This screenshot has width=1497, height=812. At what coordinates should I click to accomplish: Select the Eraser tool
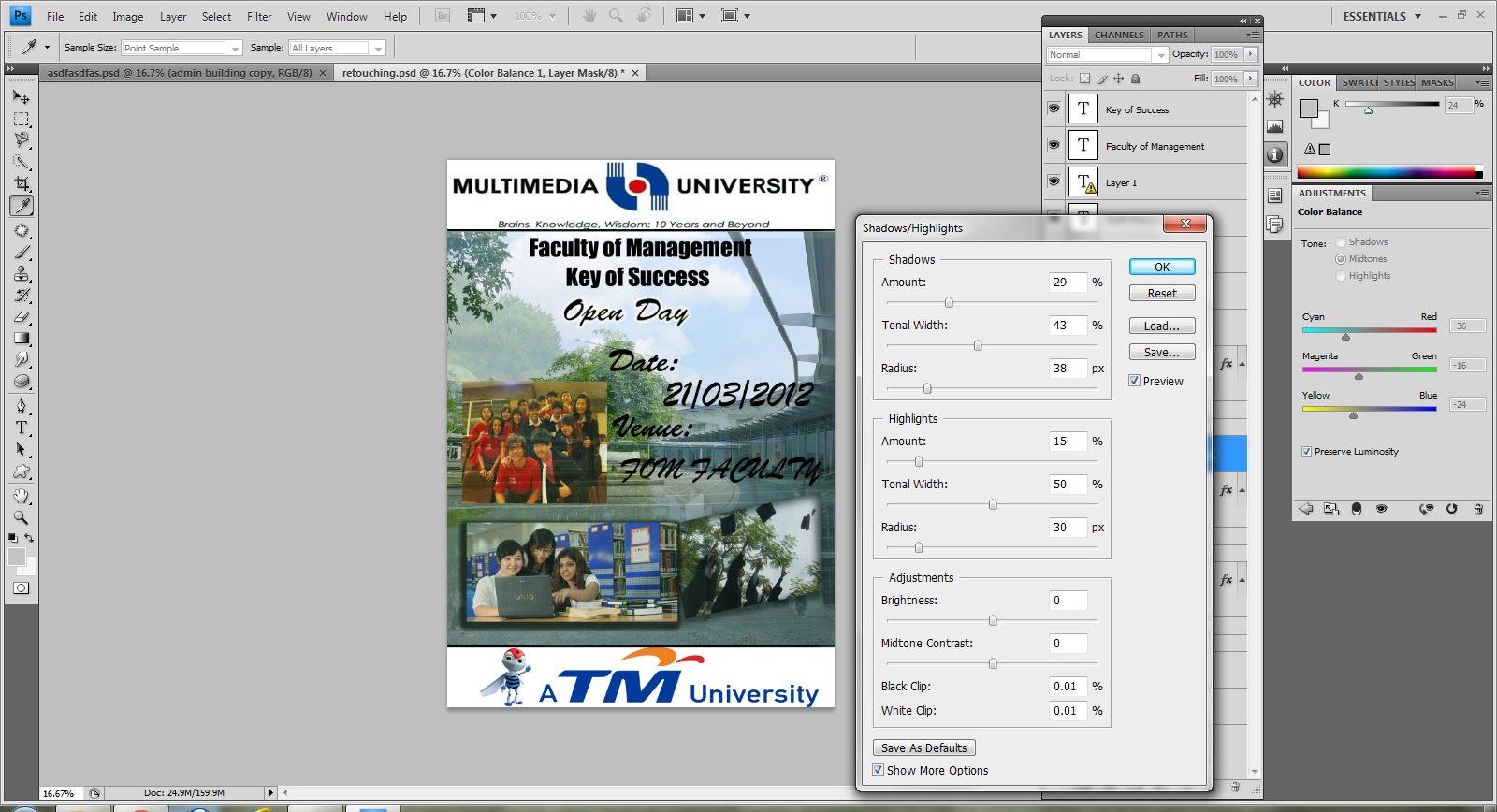coord(22,316)
